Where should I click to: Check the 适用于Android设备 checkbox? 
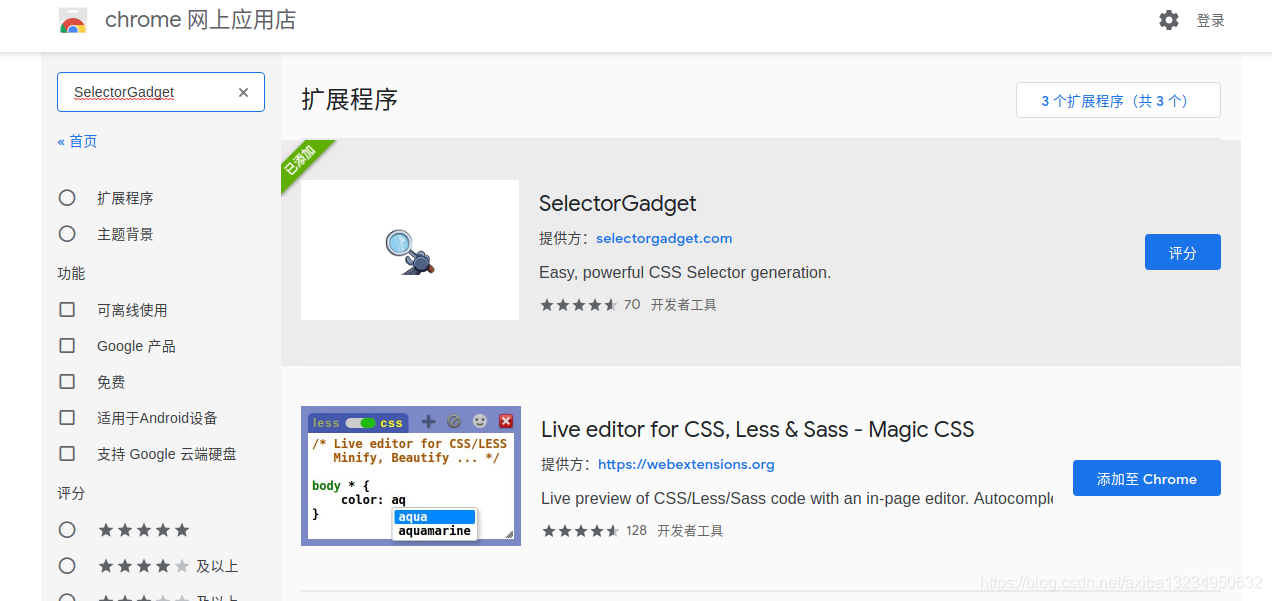point(67,418)
